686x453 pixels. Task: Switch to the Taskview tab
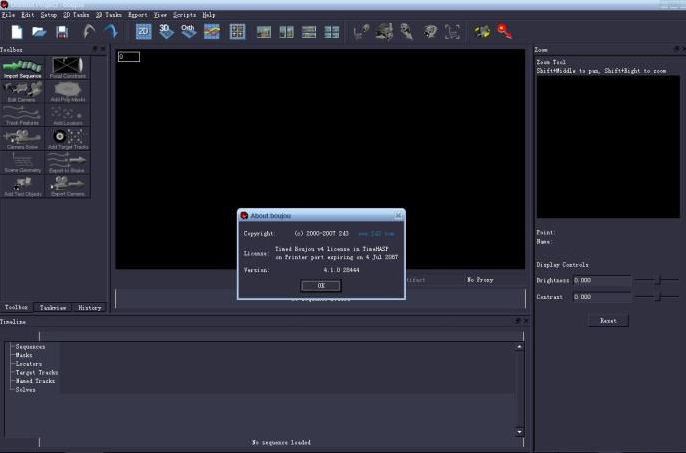click(x=53, y=308)
